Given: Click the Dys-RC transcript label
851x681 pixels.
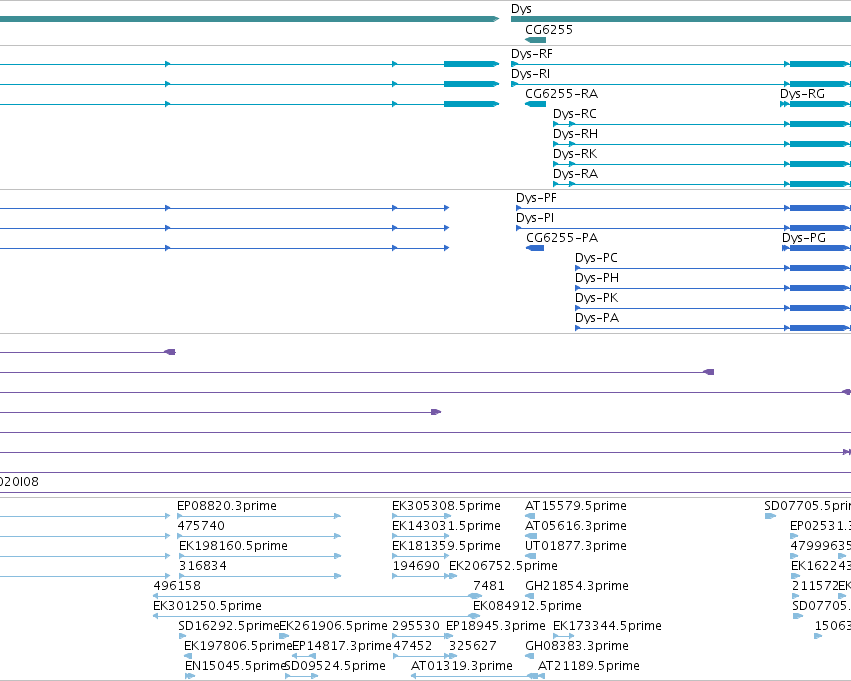Looking at the screenshot, I should tap(575, 114).
